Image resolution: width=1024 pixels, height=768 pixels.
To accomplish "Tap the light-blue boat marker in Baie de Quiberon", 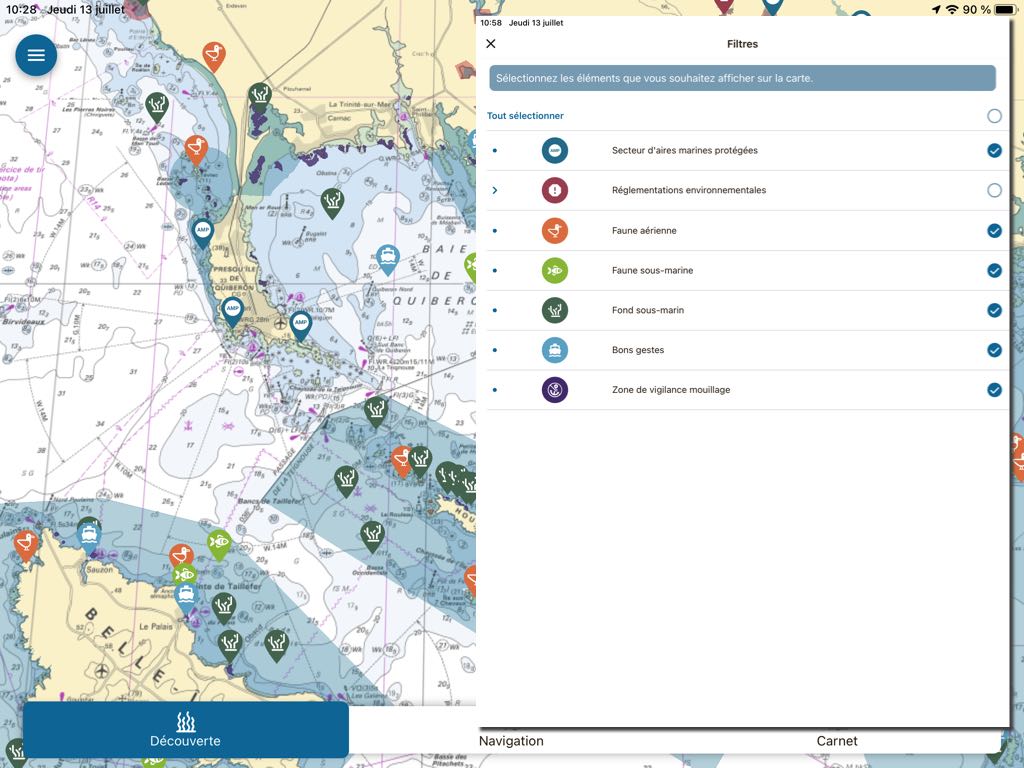I will point(388,258).
